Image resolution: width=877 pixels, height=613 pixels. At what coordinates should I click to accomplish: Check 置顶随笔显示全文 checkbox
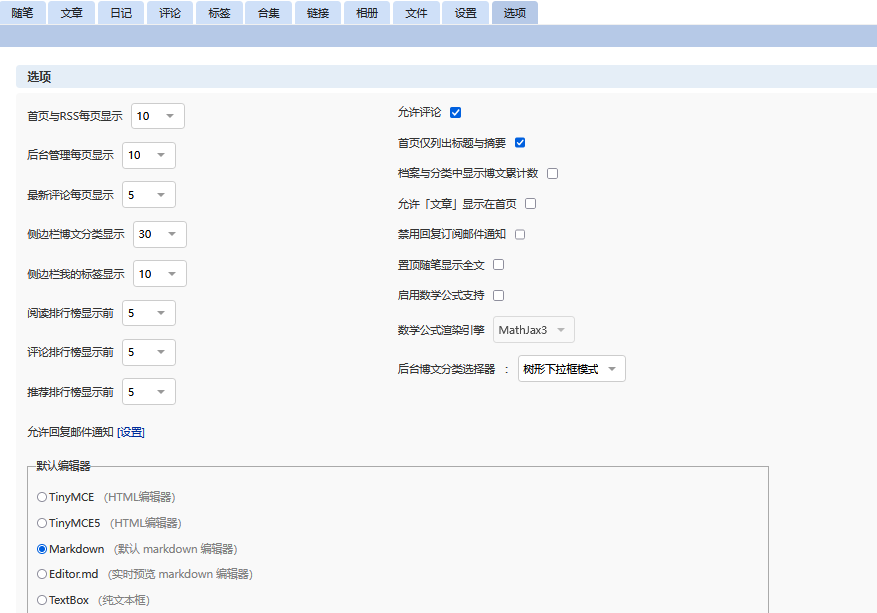(x=498, y=265)
